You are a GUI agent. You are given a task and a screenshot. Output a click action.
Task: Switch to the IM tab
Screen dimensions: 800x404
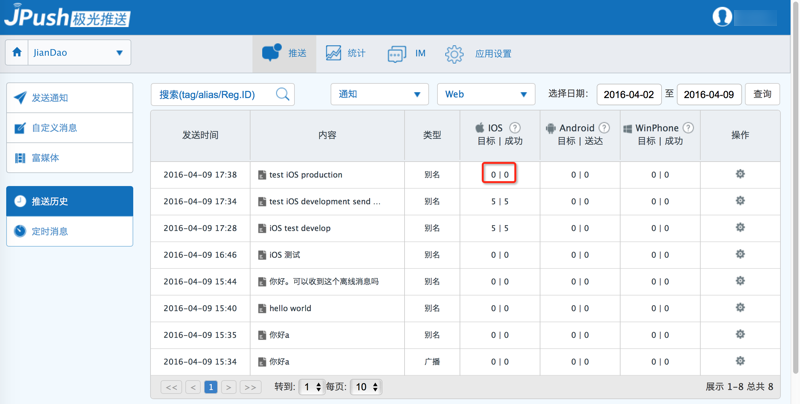point(407,53)
